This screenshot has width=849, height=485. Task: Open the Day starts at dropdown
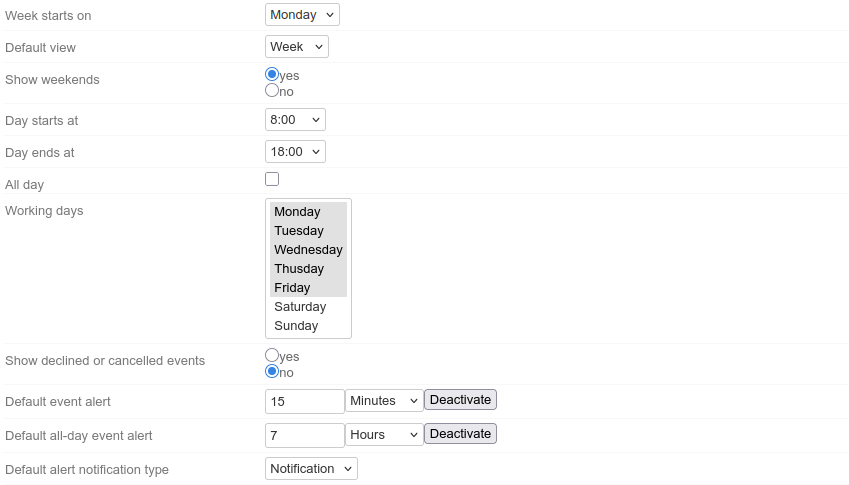point(295,120)
